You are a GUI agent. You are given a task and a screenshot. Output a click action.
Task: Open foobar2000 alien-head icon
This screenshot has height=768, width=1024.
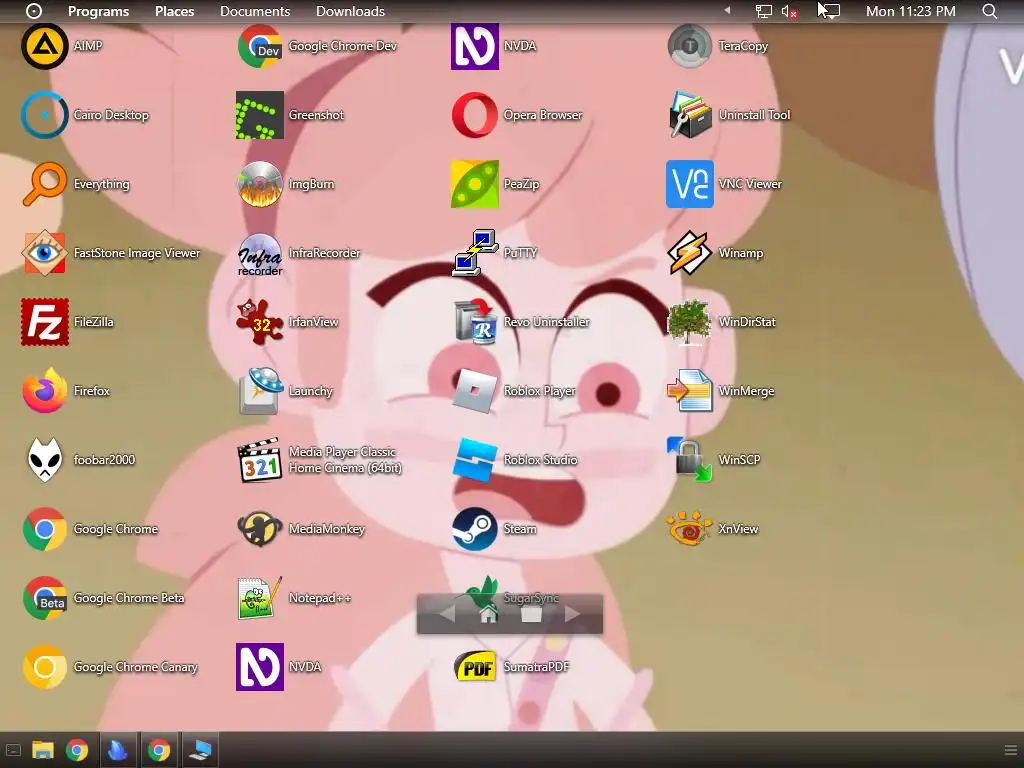coord(44,460)
